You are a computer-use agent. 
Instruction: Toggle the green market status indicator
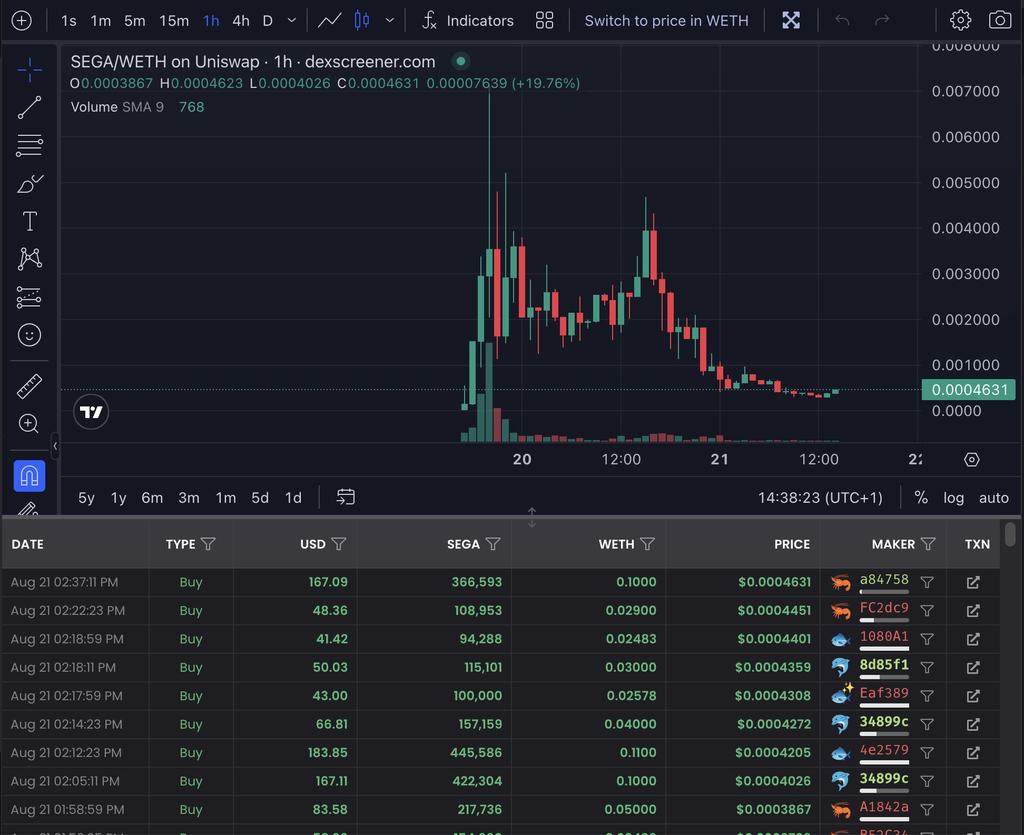(460, 61)
